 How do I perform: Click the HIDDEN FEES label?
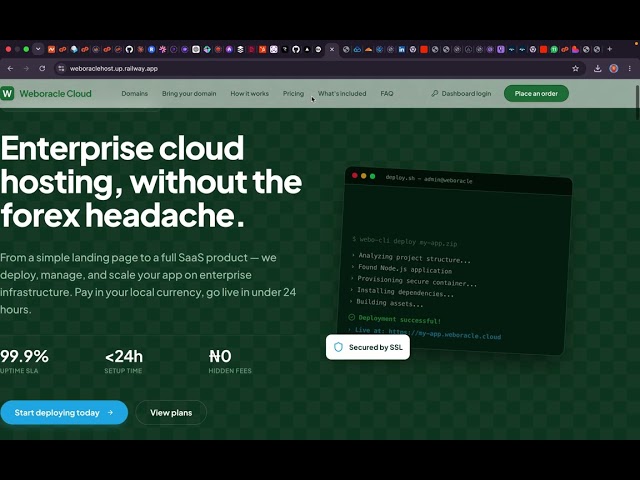(x=230, y=371)
